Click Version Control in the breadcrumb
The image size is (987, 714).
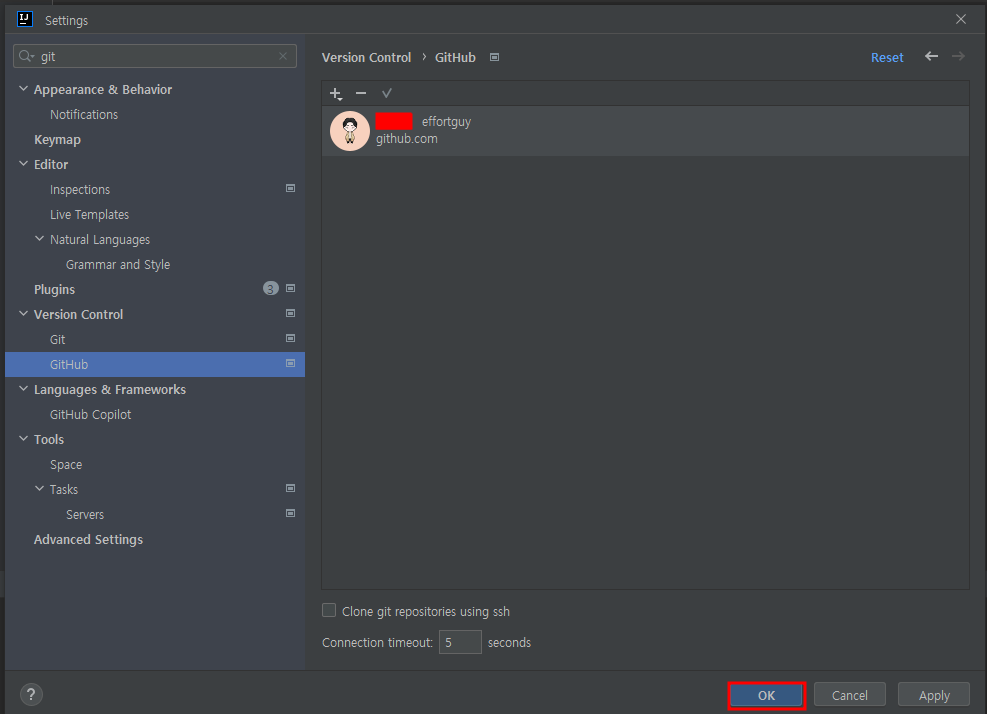tap(366, 57)
